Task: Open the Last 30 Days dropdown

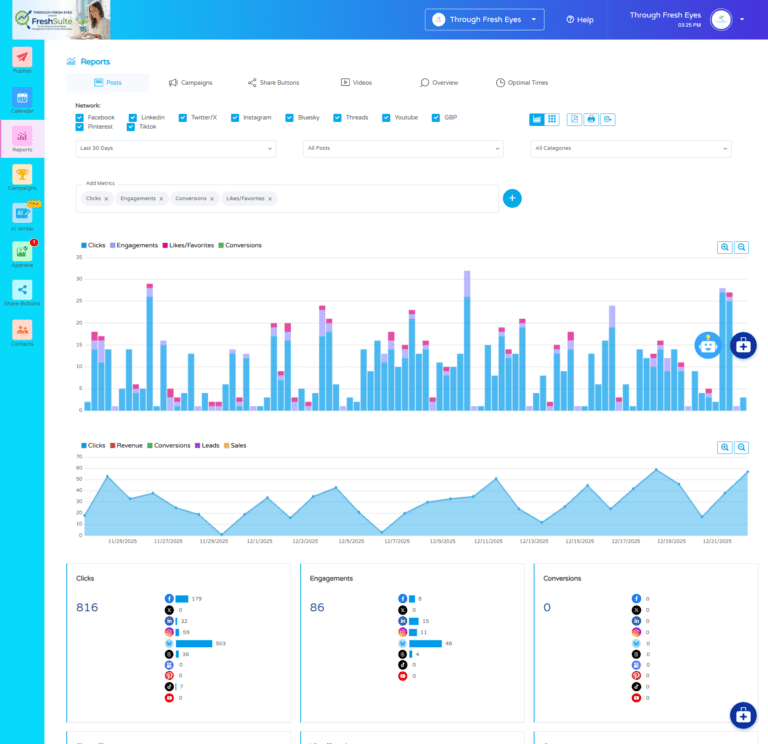Action: click(176, 148)
